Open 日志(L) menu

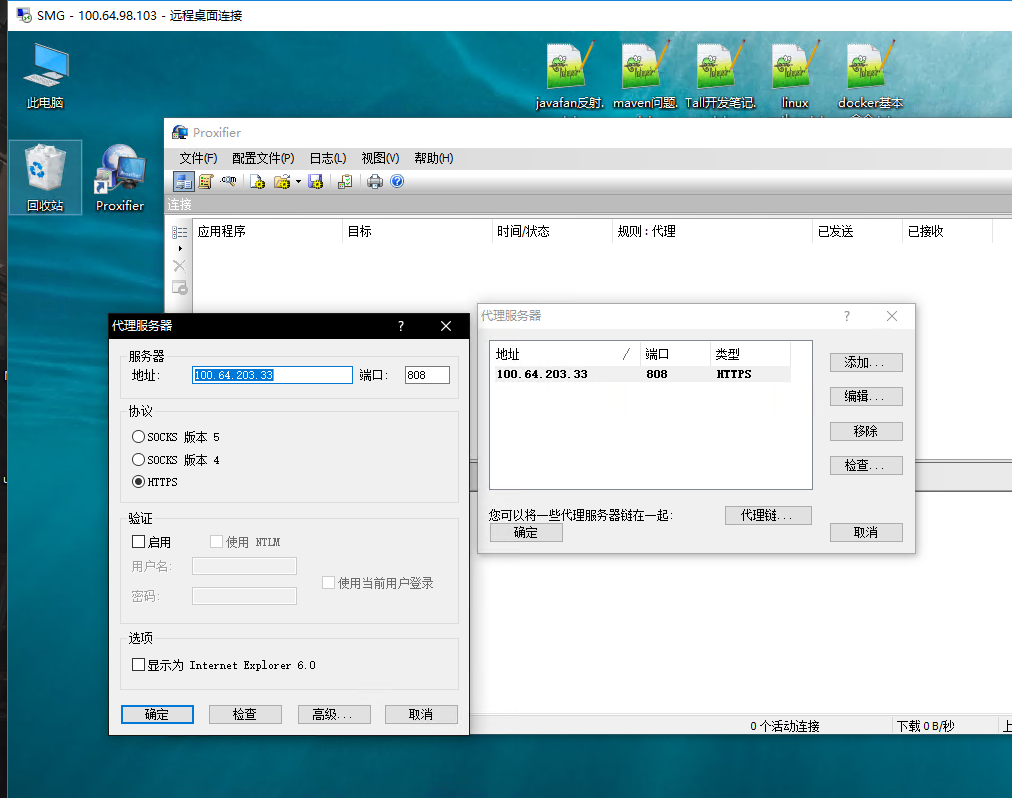coord(328,158)
